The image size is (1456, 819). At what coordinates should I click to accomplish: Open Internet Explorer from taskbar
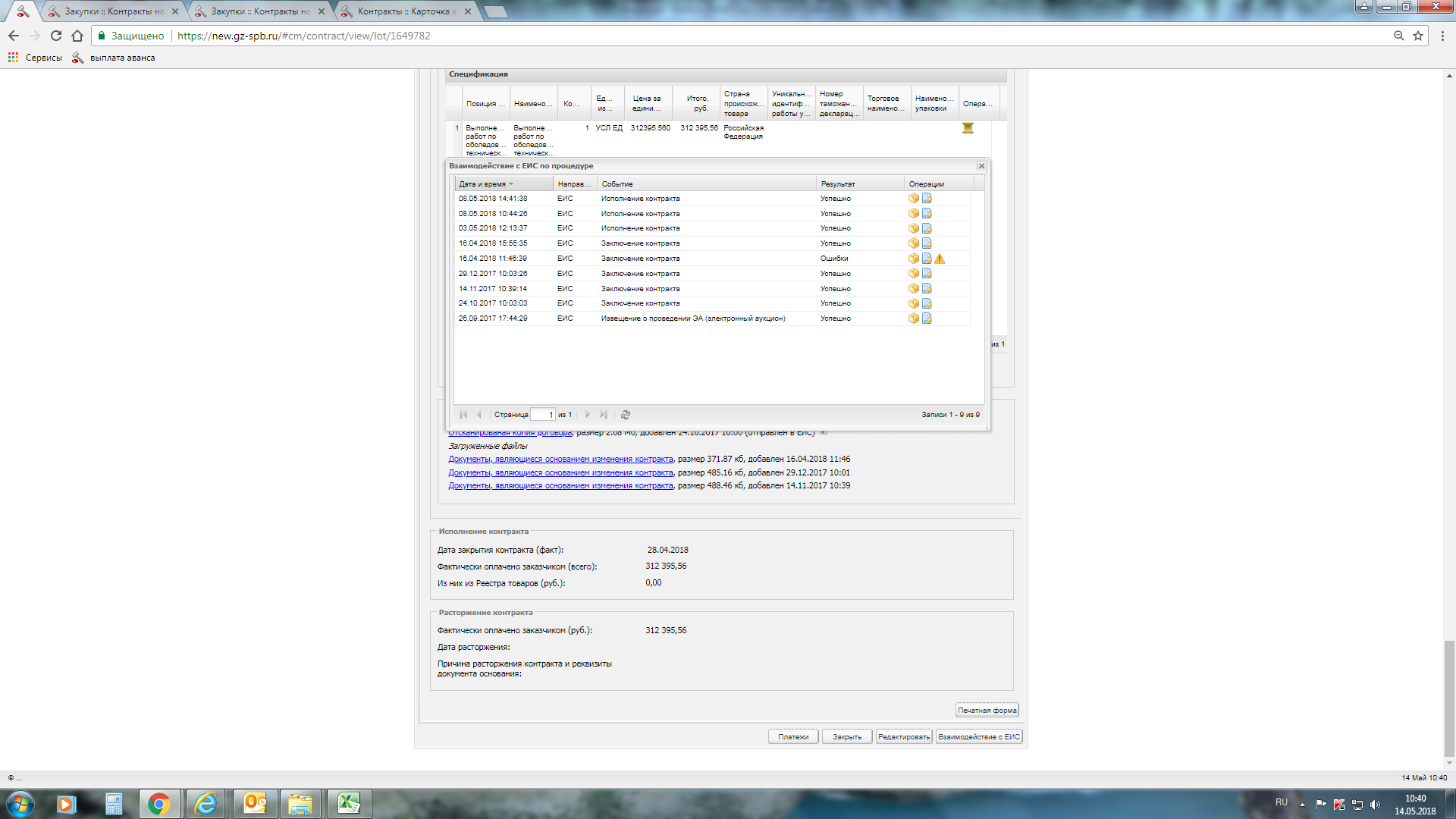[206, 804]
